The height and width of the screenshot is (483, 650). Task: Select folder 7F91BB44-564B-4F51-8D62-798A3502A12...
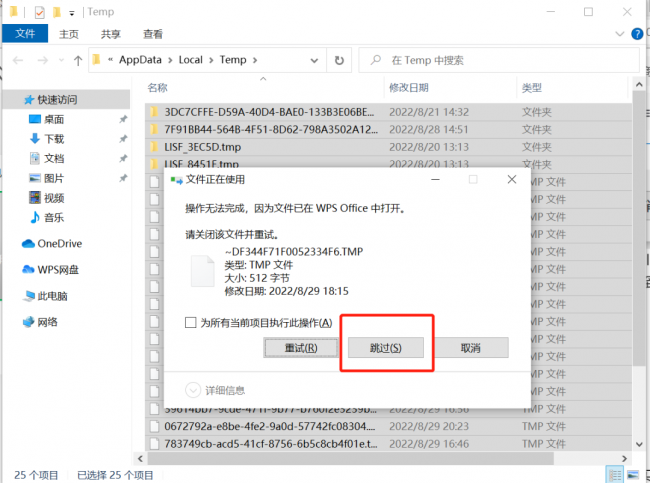tap(271, 129)
